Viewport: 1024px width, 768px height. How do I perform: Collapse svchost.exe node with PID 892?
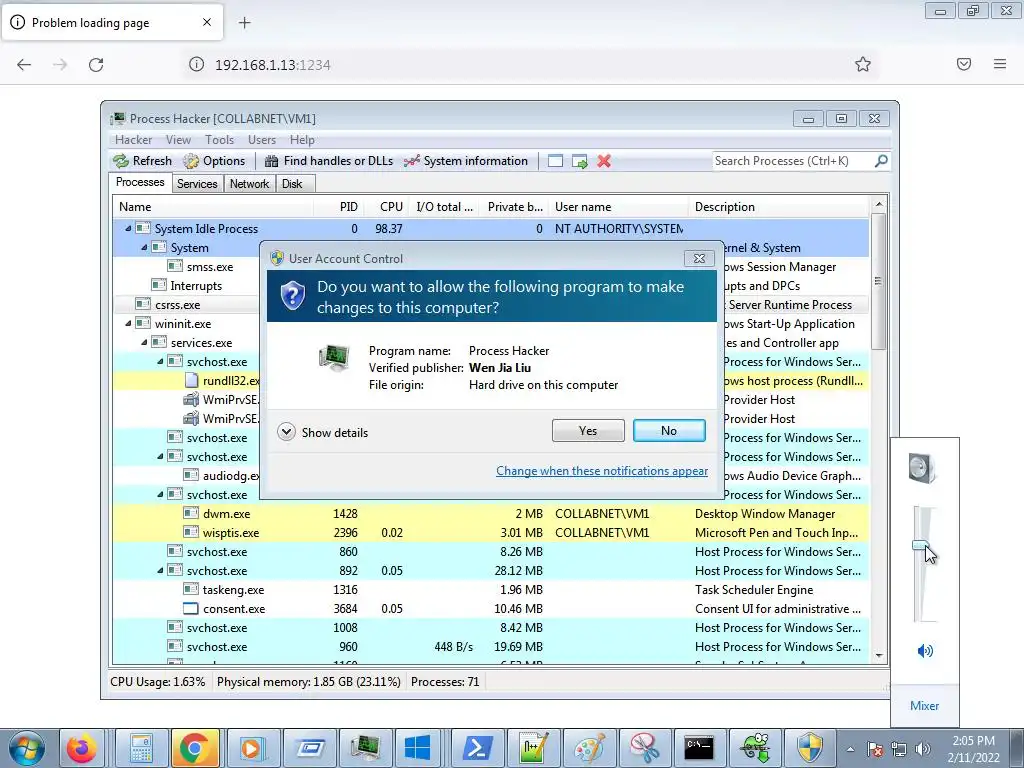[x=160, y=570]
